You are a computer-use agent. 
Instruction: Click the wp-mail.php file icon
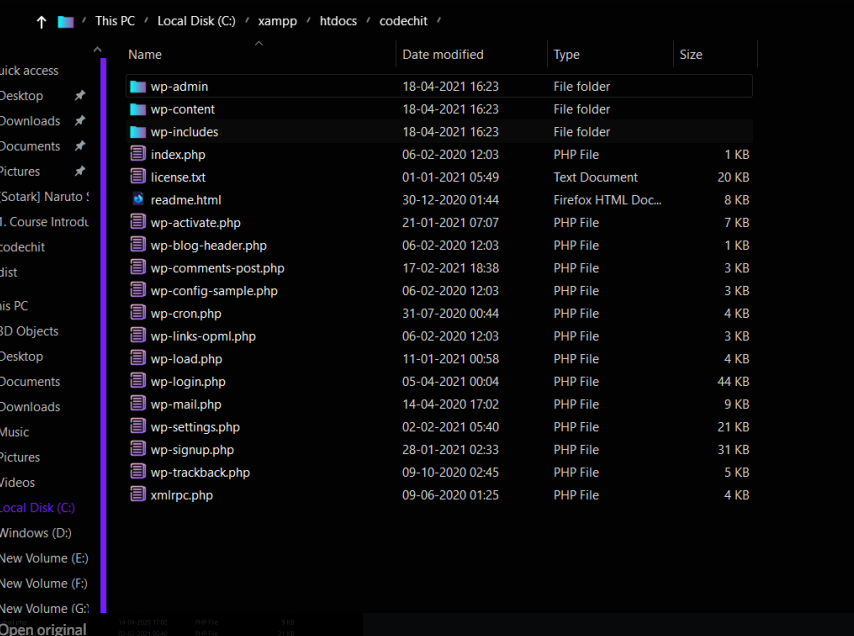[138, 404]
